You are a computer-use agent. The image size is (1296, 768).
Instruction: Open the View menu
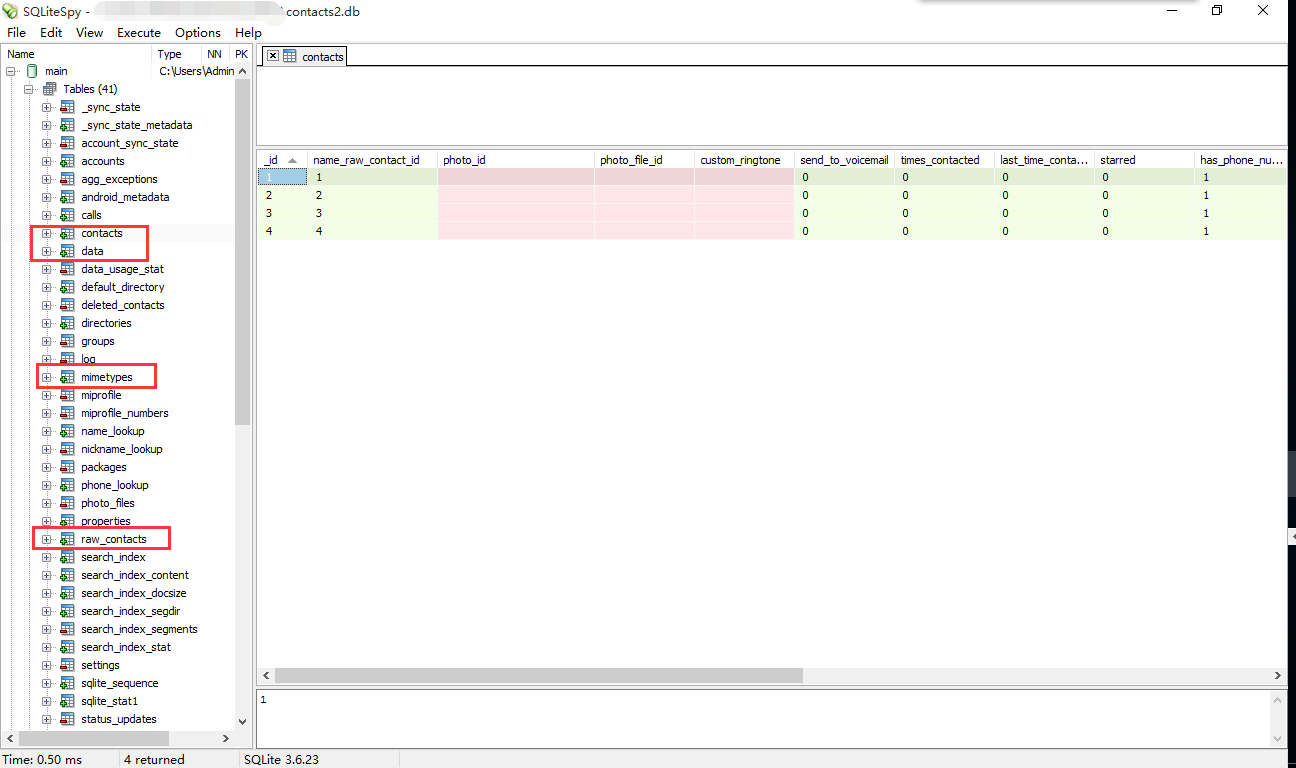[89, 33]
